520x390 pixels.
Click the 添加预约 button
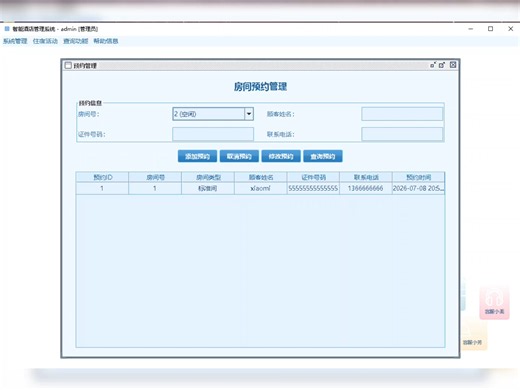tap(197, 156)
